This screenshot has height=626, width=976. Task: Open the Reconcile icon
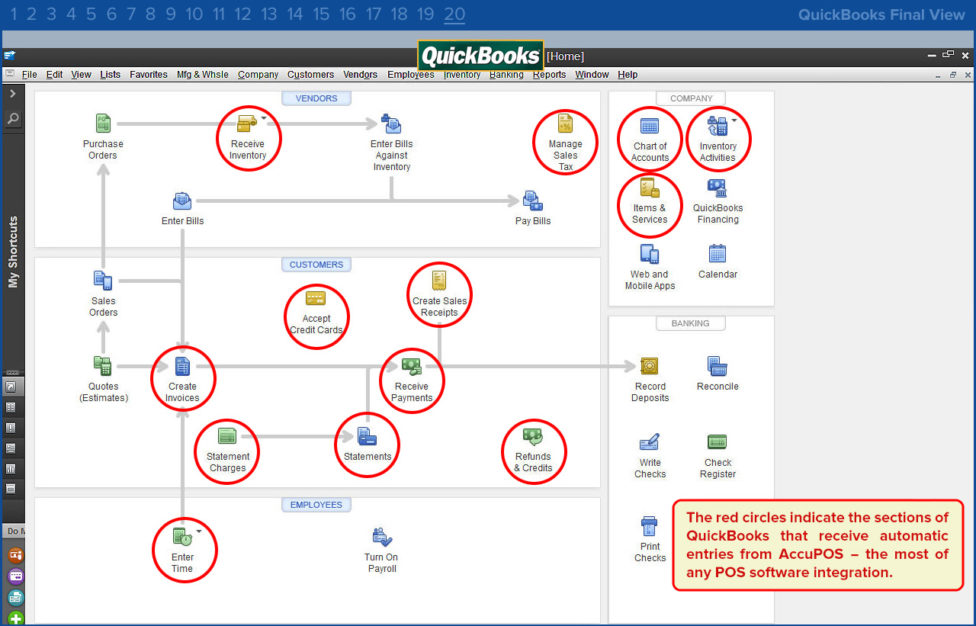pyautogui.click(x=717, y=366)
